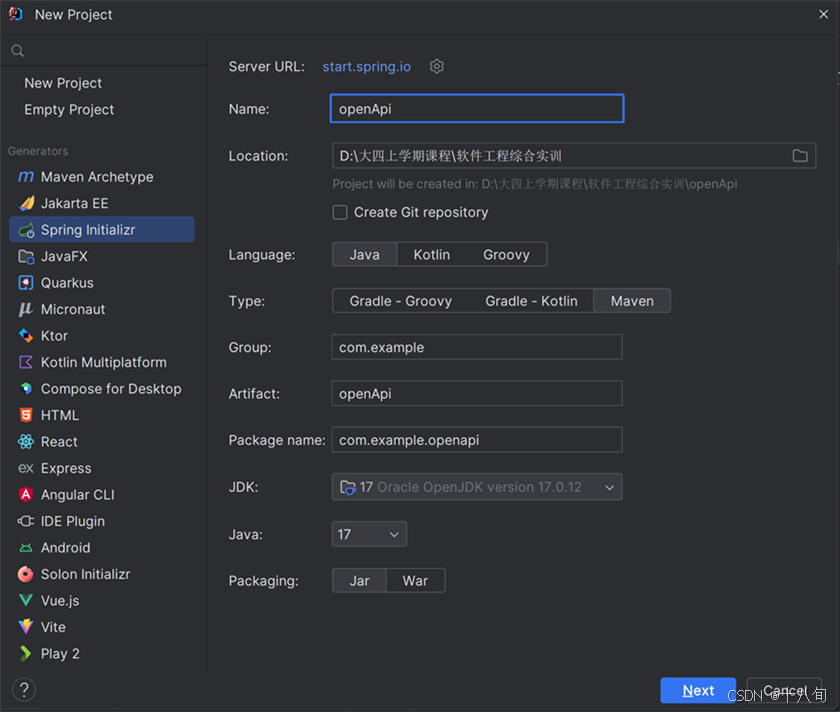Select the Angular CLI generator label
Image resolution: width=840 pixels, height=712 pixels.
click(x=78, y=494)
